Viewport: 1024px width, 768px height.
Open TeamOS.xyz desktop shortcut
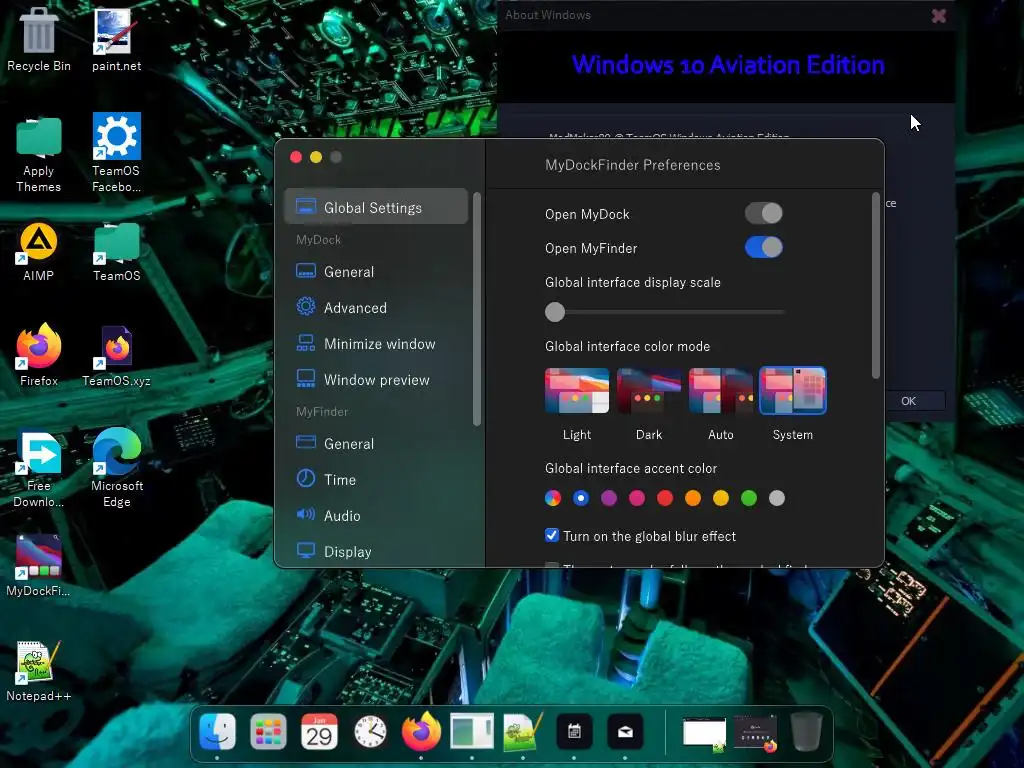click(x=116, y=357)
